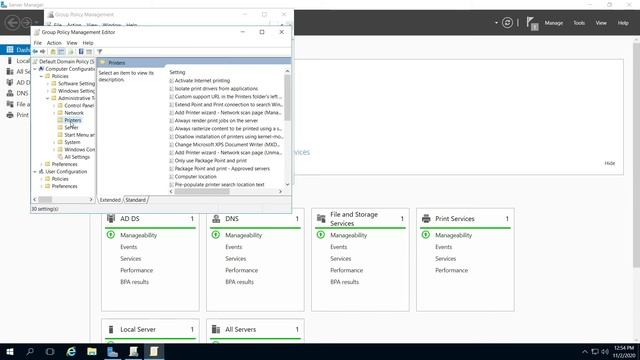Screen dimensions: 640x360
Task: Open File Explorer from the taskbar
Action: [x=92, y=351]
